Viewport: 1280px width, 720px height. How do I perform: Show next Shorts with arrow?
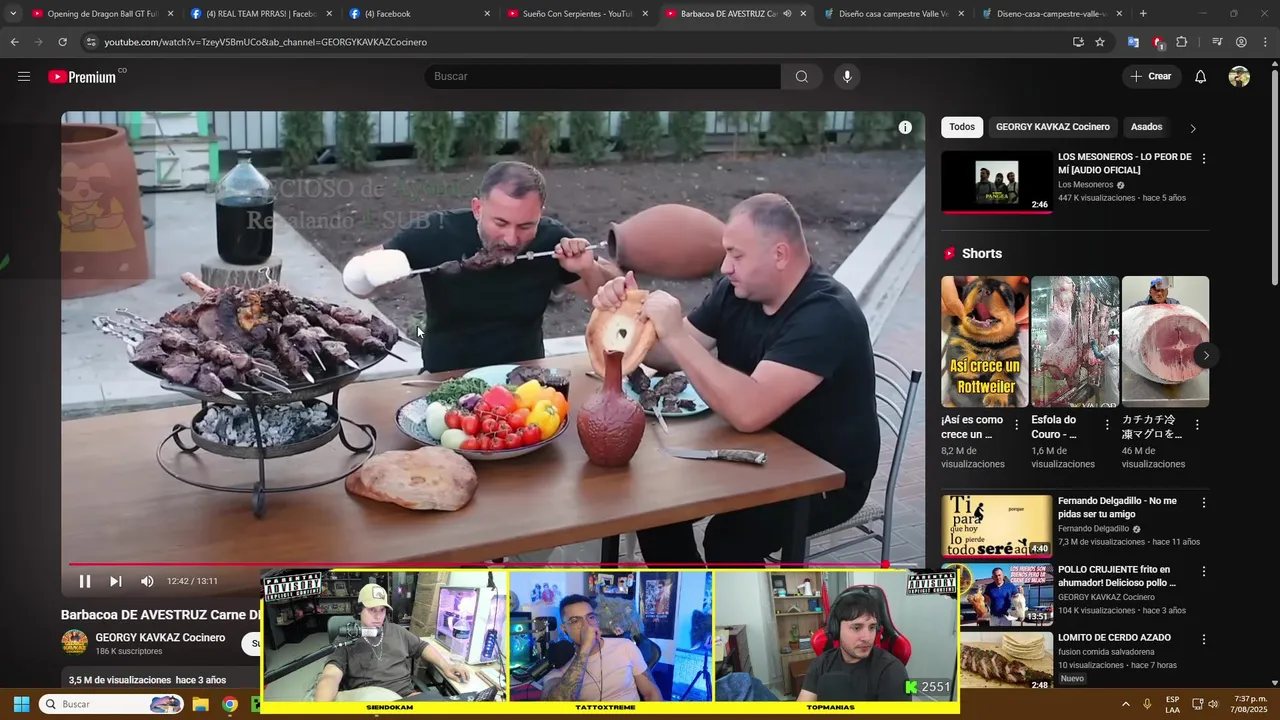click(x=1206, y=355)
